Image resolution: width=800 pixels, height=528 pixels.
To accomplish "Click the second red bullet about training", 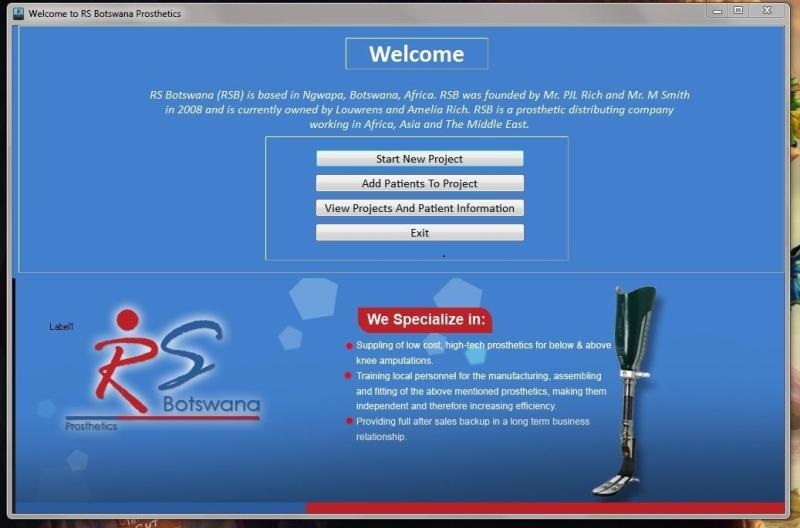I will click(x=348, y=376).
